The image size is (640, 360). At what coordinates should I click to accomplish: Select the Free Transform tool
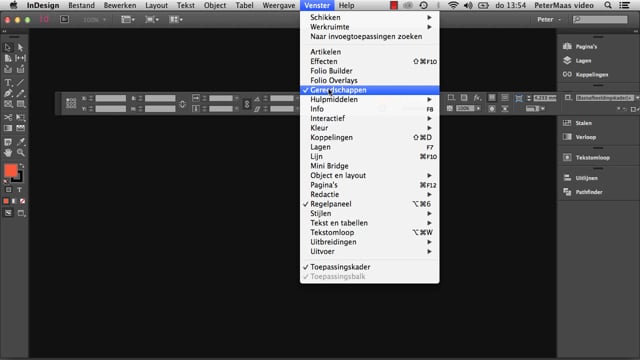coord(20,118)
